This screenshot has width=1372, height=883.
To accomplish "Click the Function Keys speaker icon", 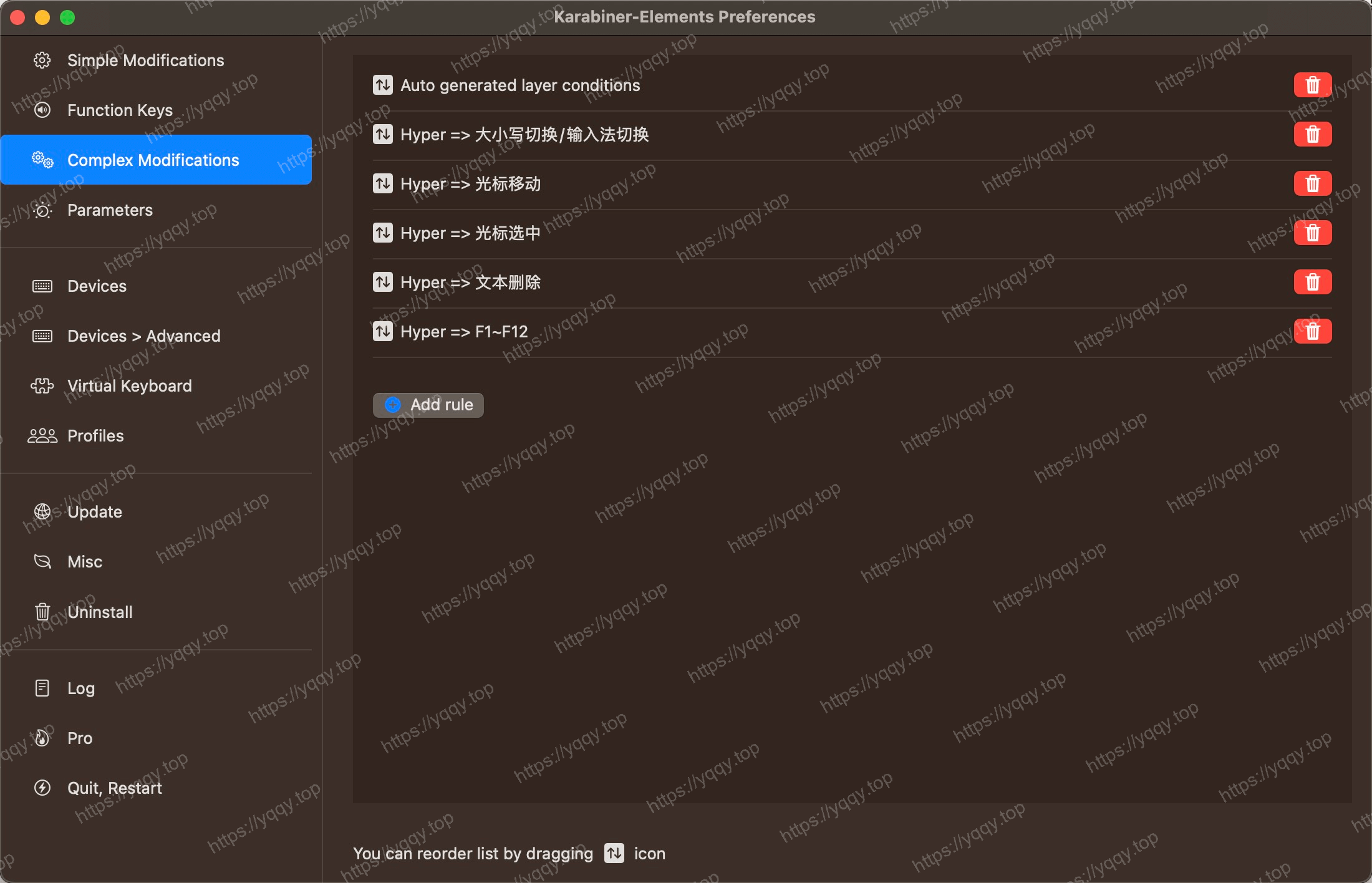I will pyautogui.click(x=42, y=110).
